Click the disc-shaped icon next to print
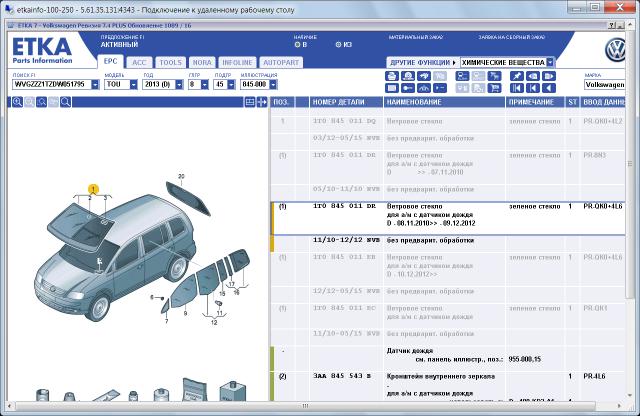This screenshot has width=640, height=416. (408, 76)
